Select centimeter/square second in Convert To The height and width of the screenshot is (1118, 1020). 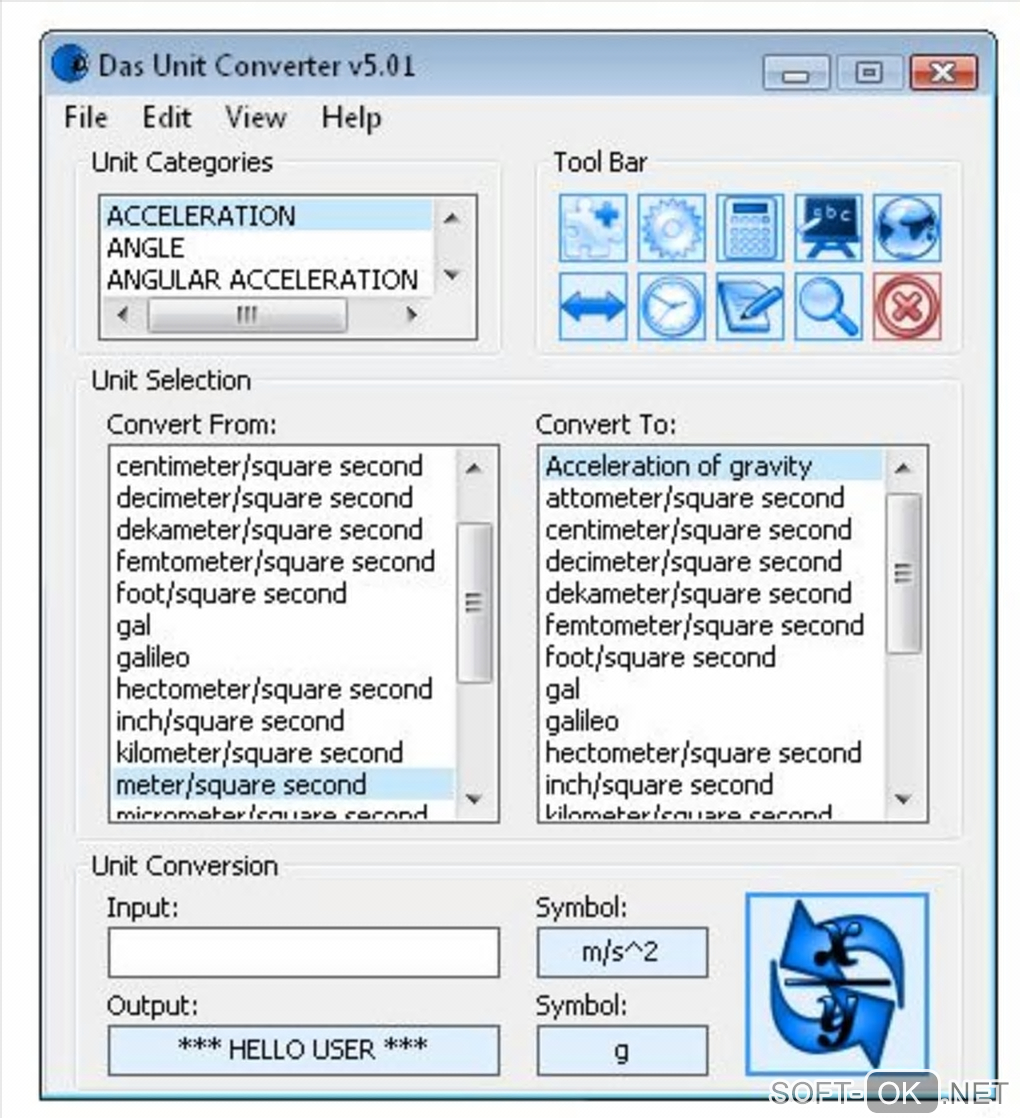[711, 530]
